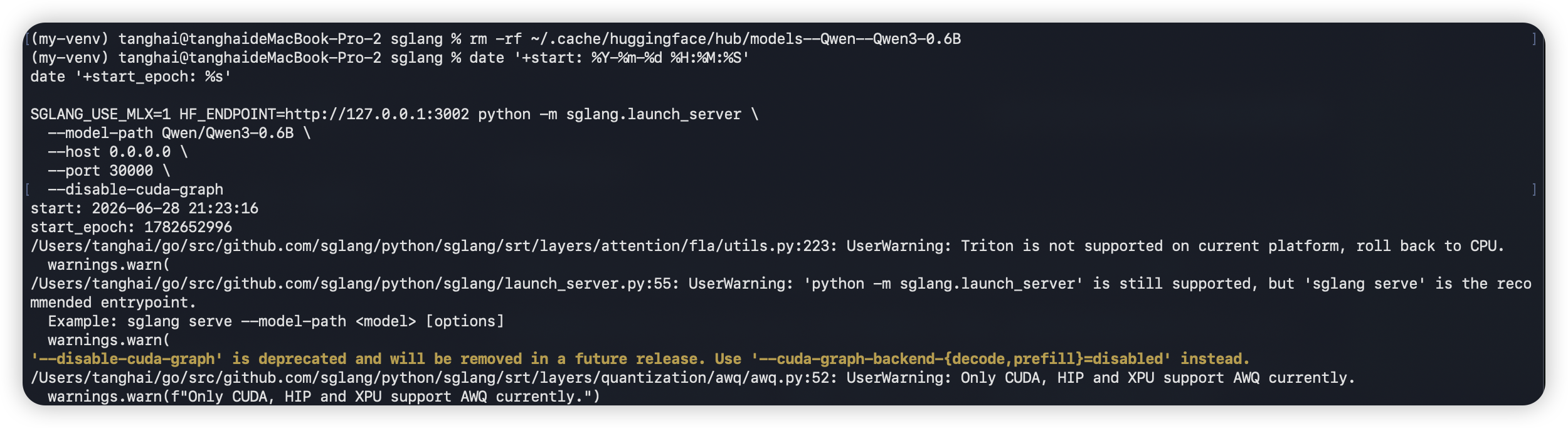Click the '--model-path Qwen/Qwen3-0.6B' argument line
1568x428 pixels.
179,133
